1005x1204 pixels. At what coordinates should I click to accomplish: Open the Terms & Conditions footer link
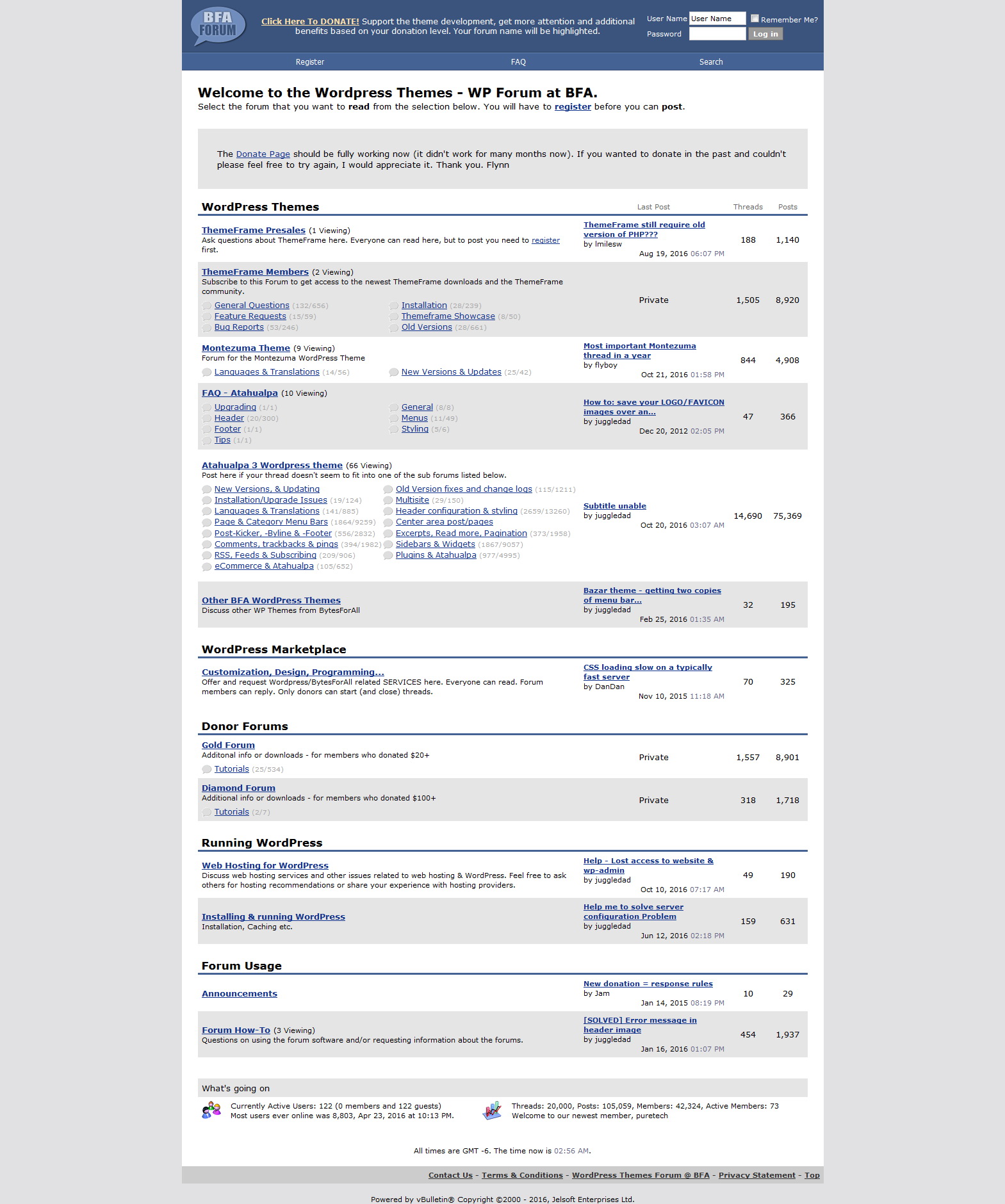coord(522,1175)
